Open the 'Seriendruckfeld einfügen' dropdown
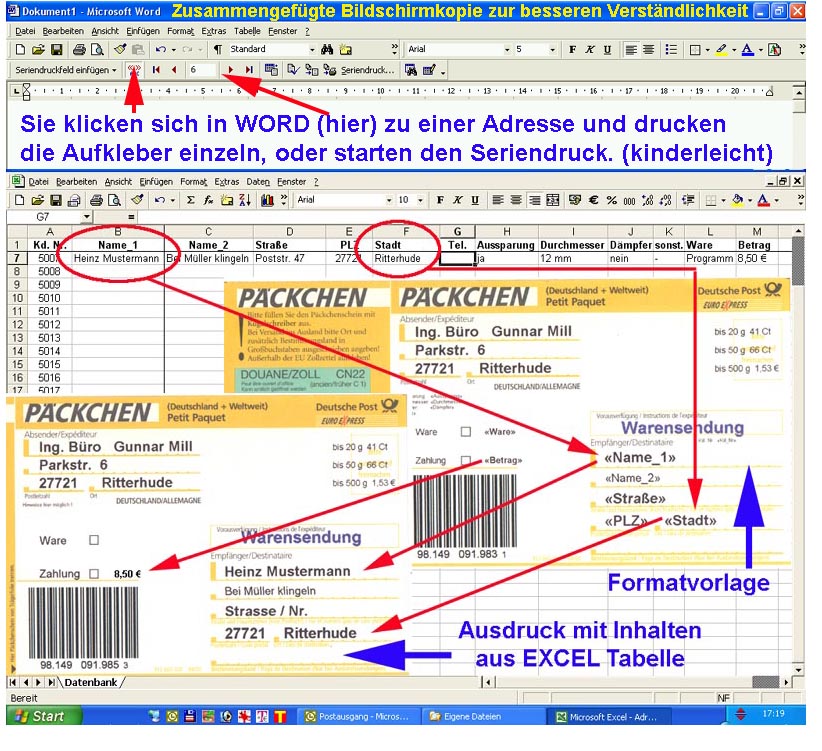 66,70
